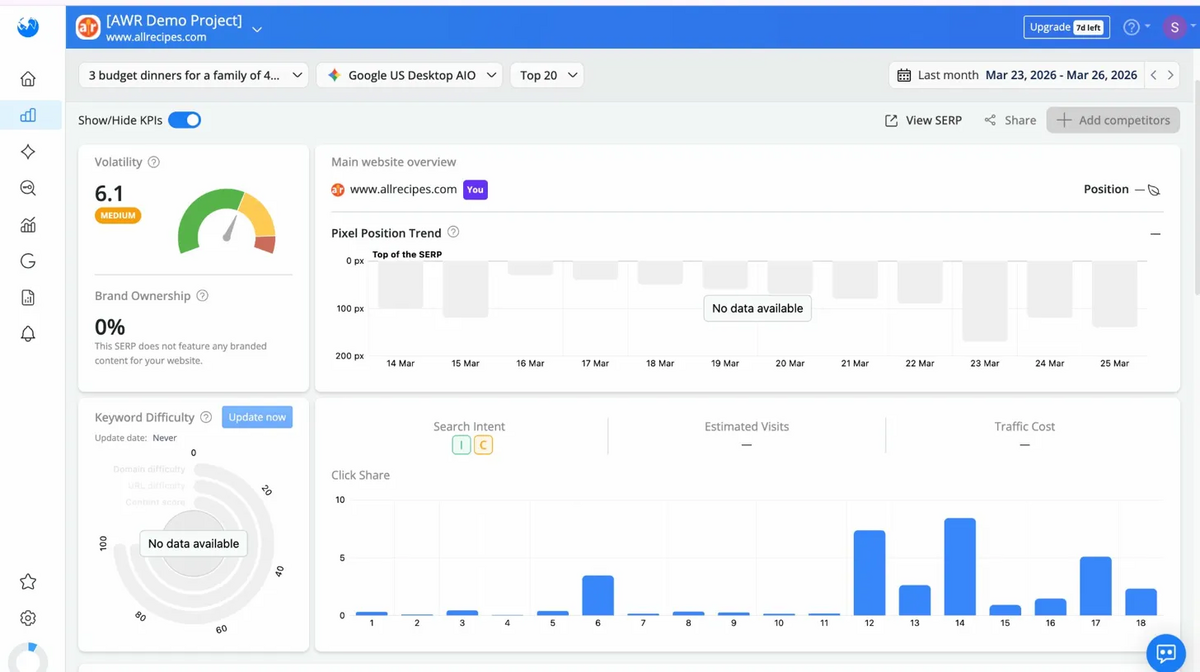Click the You badge next to allrecipes

click(475, 189)
